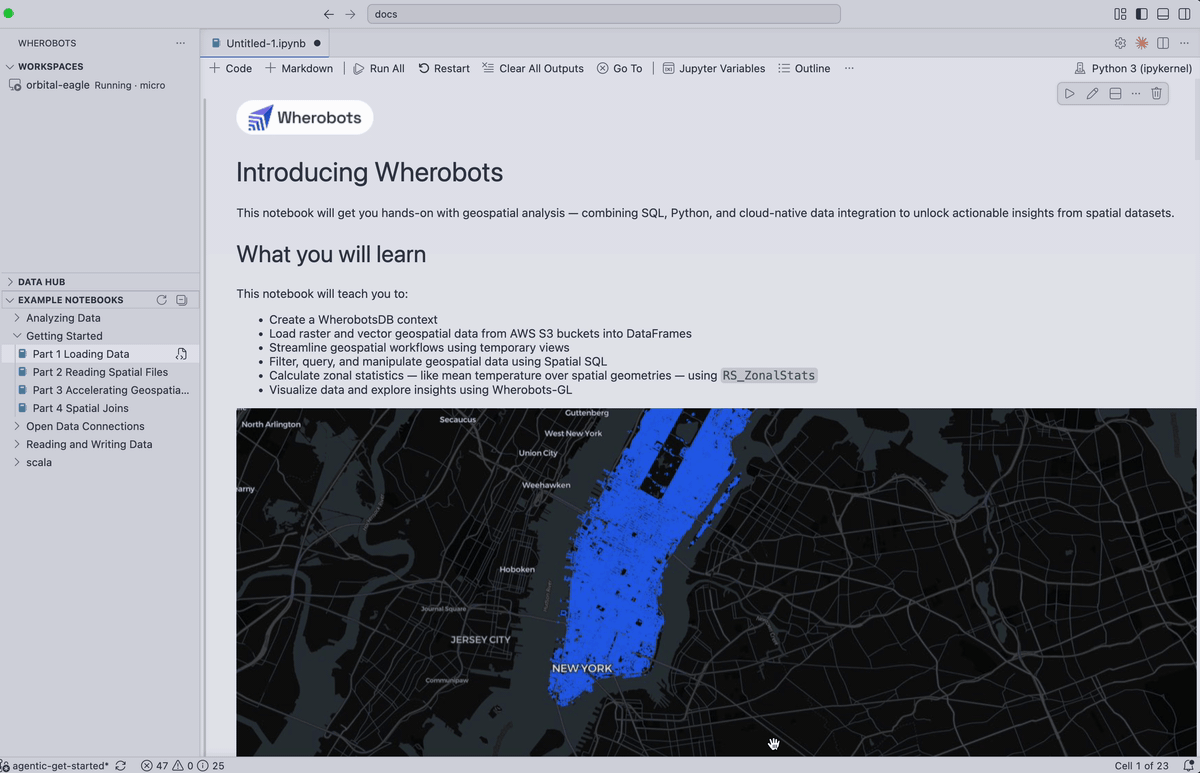Open the notebook Outline
This screenshot has height=773, width=1200.
[804, 68]
